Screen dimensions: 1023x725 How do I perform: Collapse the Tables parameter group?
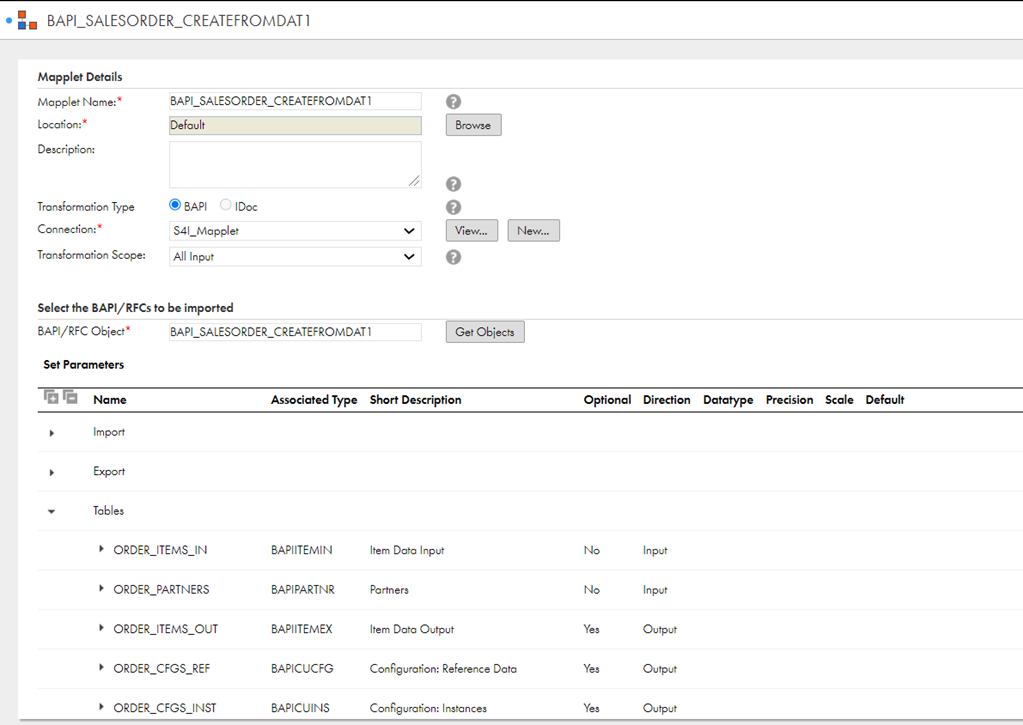52,512
